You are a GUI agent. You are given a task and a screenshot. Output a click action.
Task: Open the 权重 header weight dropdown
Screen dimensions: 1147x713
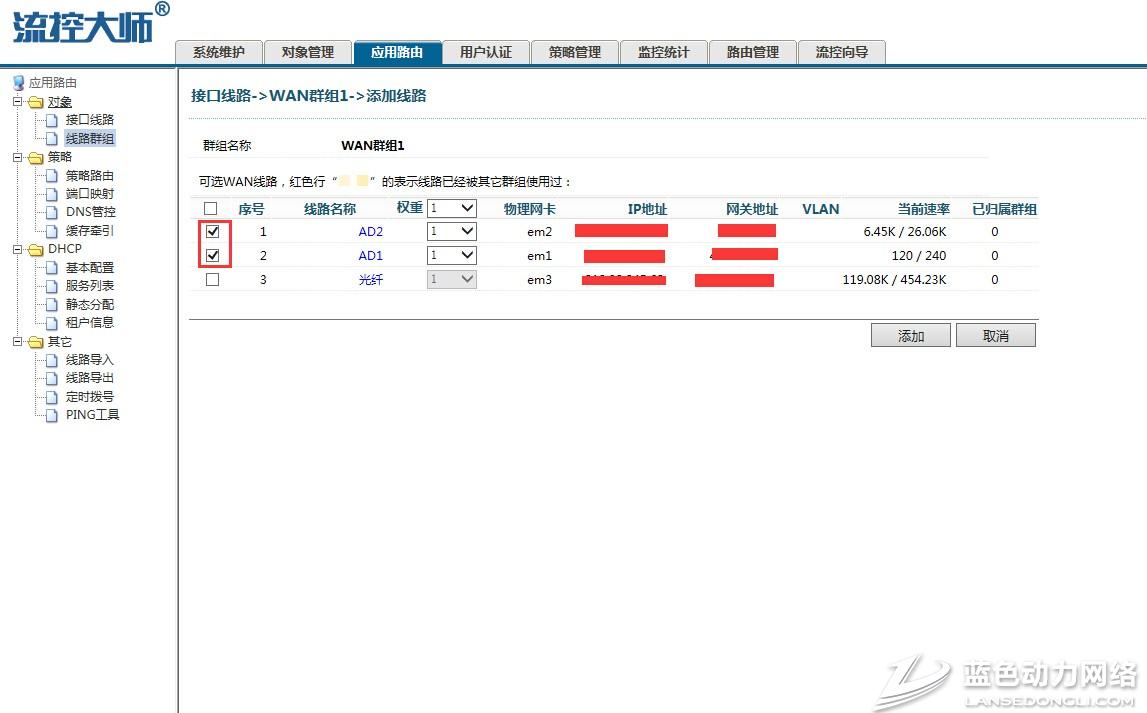[x=452, y=208]
